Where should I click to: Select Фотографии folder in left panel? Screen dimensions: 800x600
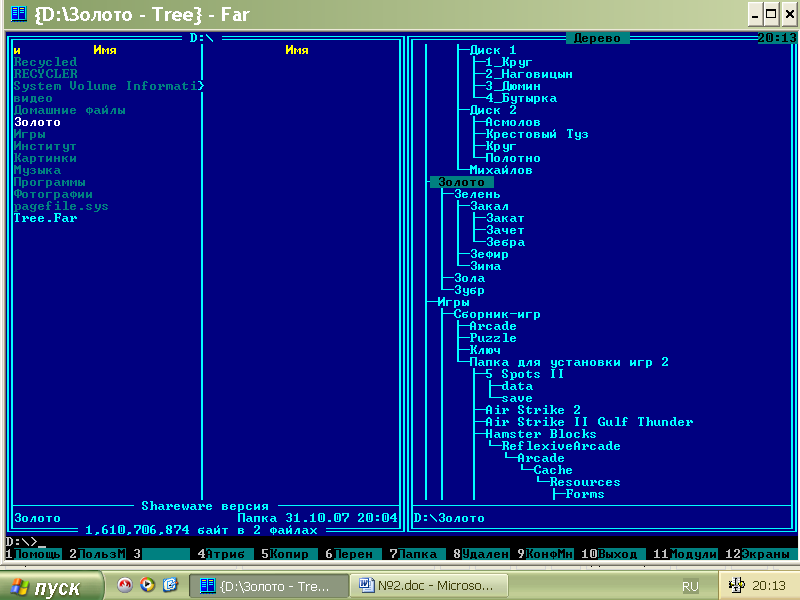(53, 194)
